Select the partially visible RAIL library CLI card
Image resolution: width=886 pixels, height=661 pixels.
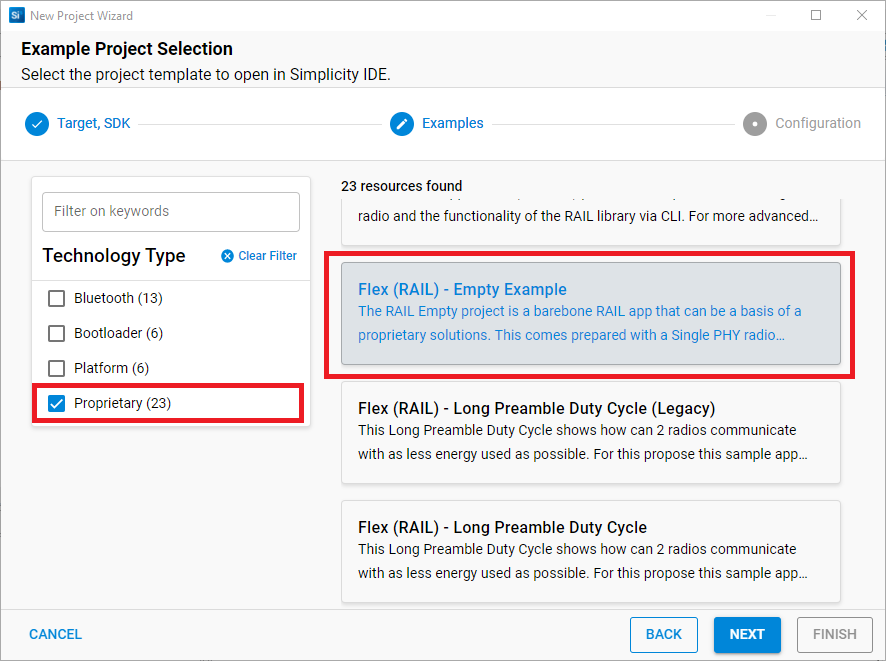[590, 221]
